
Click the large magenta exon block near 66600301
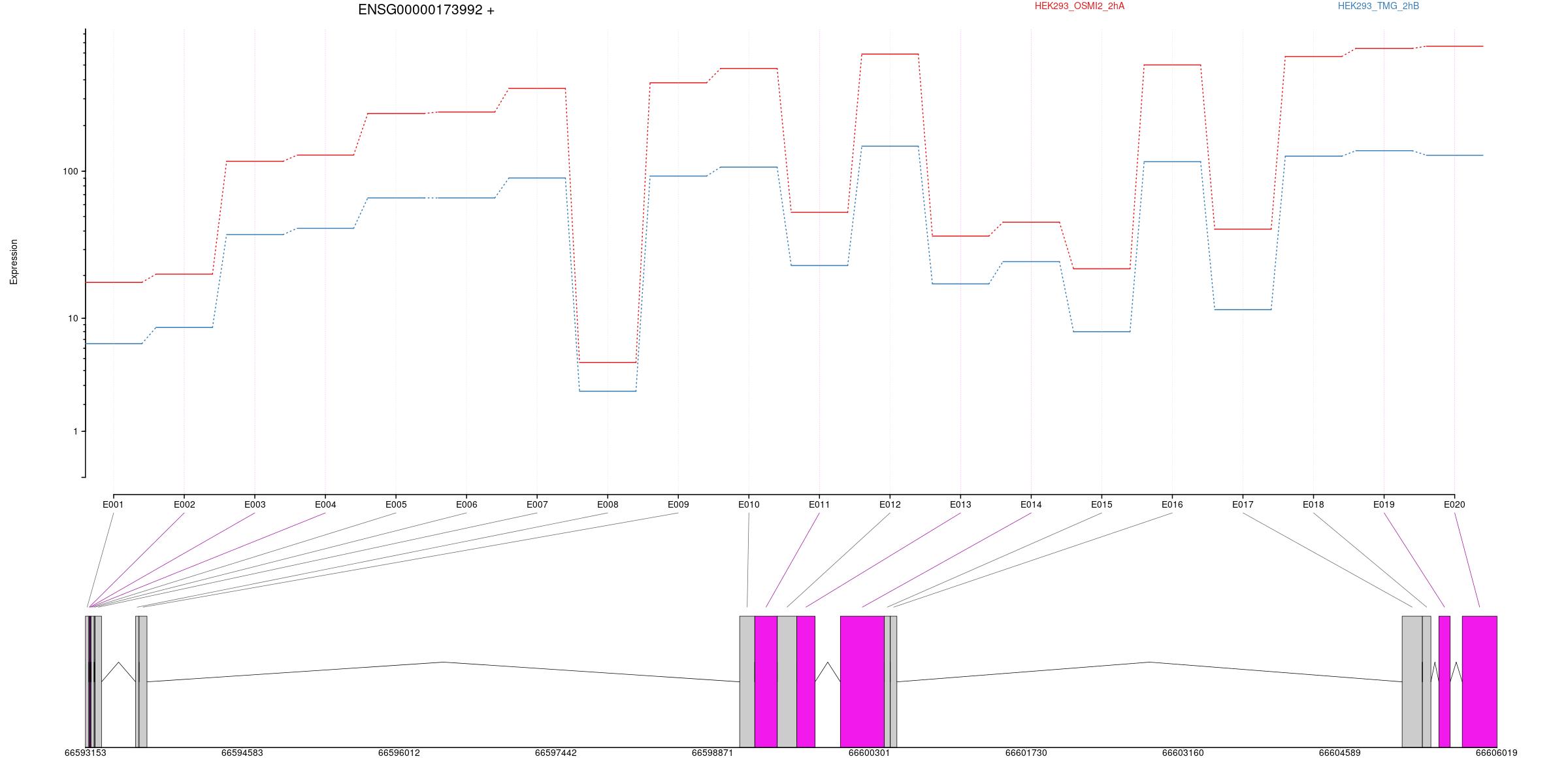pos(862,681)
